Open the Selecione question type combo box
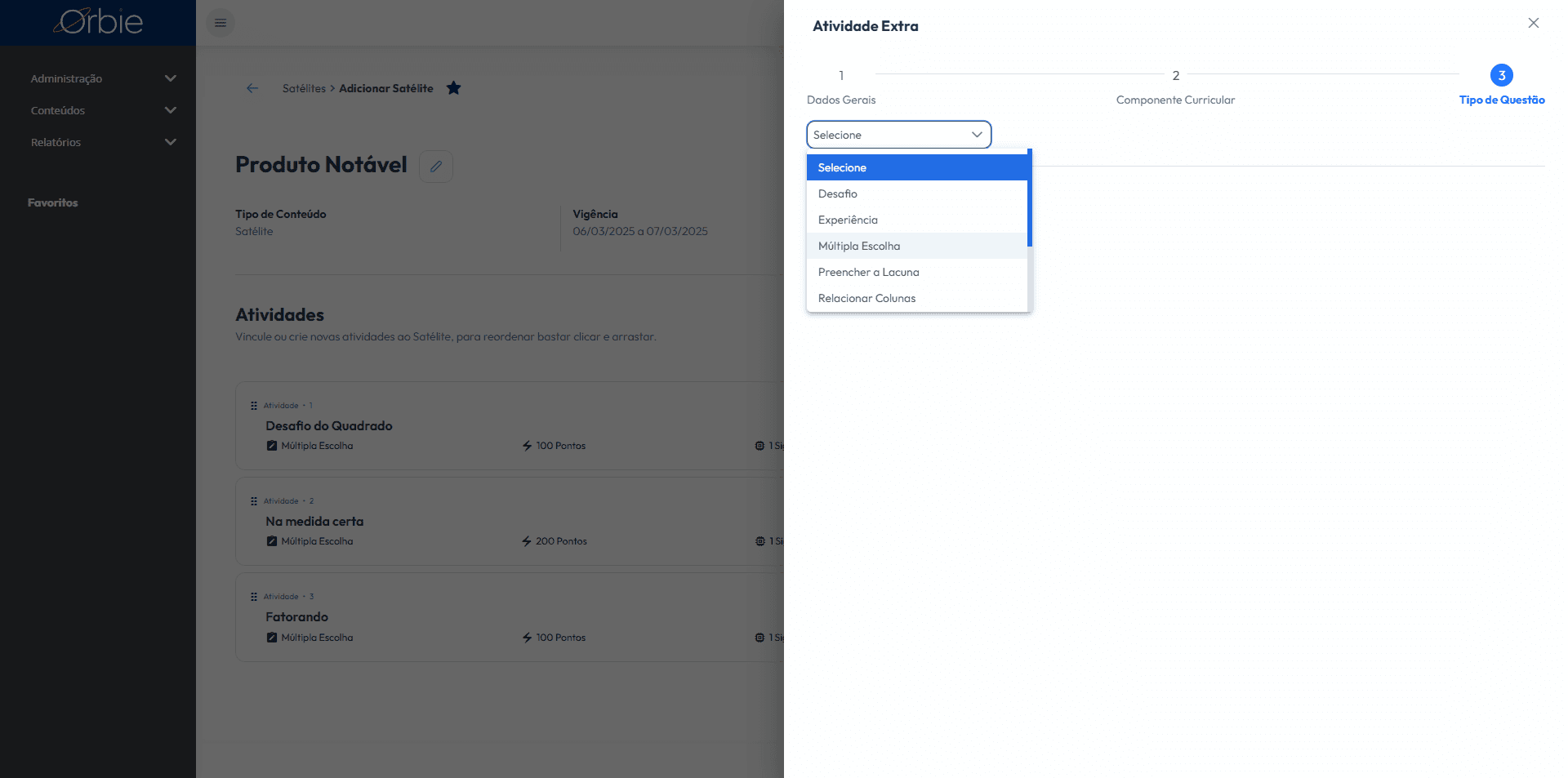Image resolution: width=1568 pixels, height=778 pixels. pyautogui.click(x=898, y=135)
